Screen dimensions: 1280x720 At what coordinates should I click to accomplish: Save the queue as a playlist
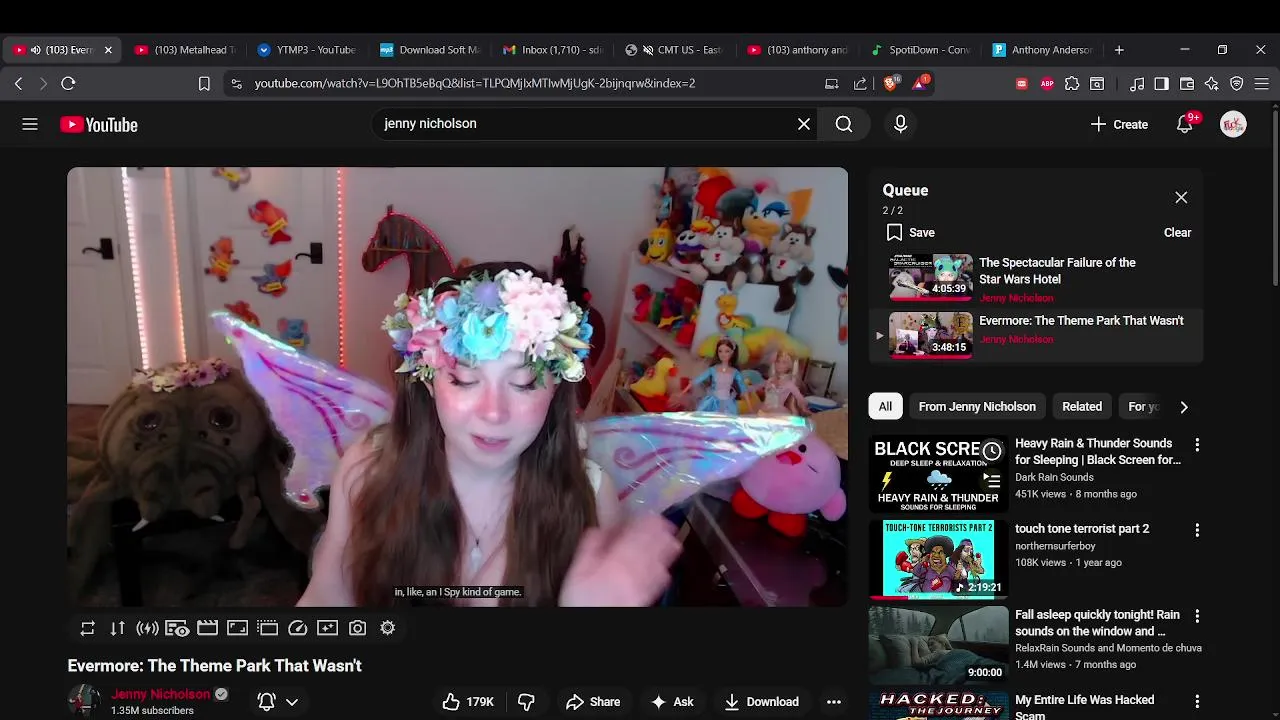tap(910, 233)
